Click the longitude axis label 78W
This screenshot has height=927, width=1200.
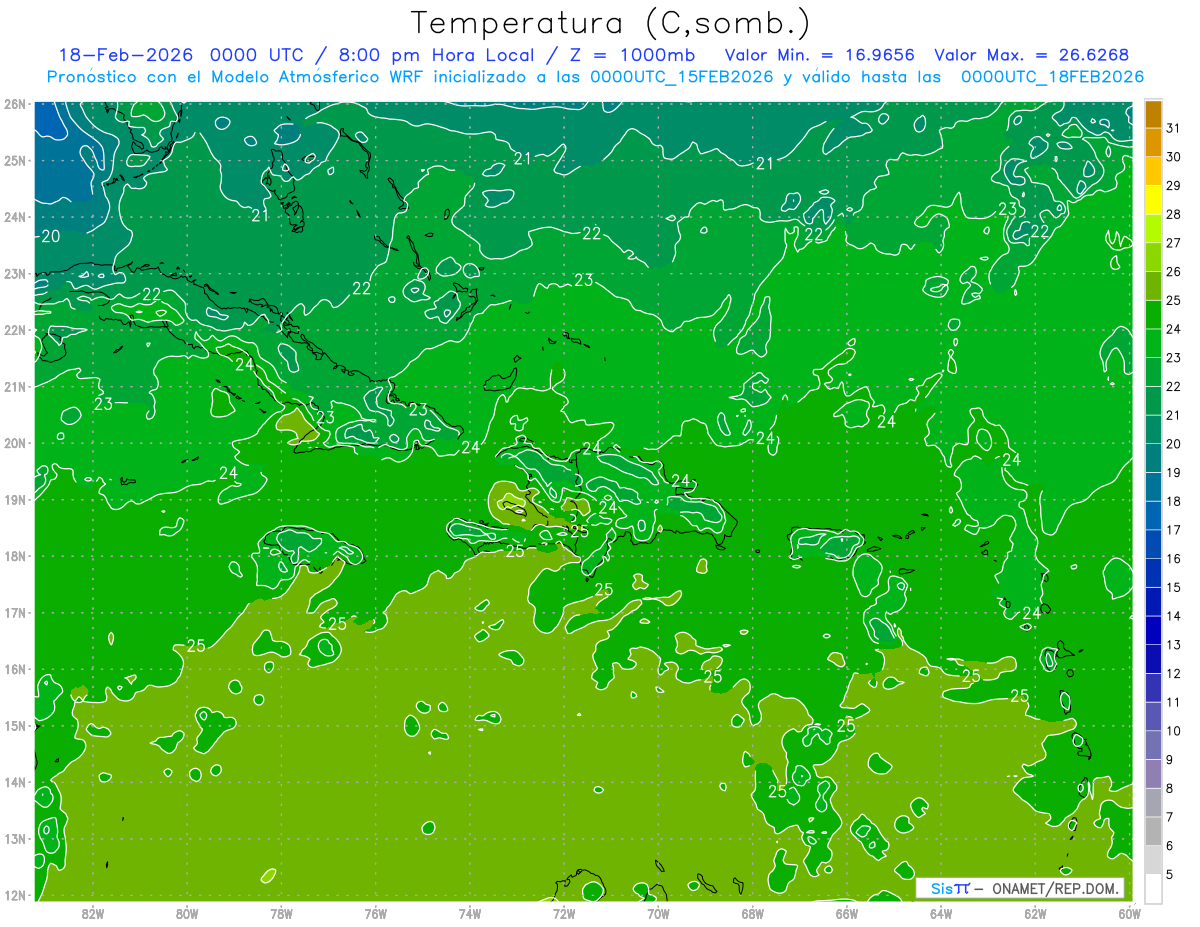281,913
